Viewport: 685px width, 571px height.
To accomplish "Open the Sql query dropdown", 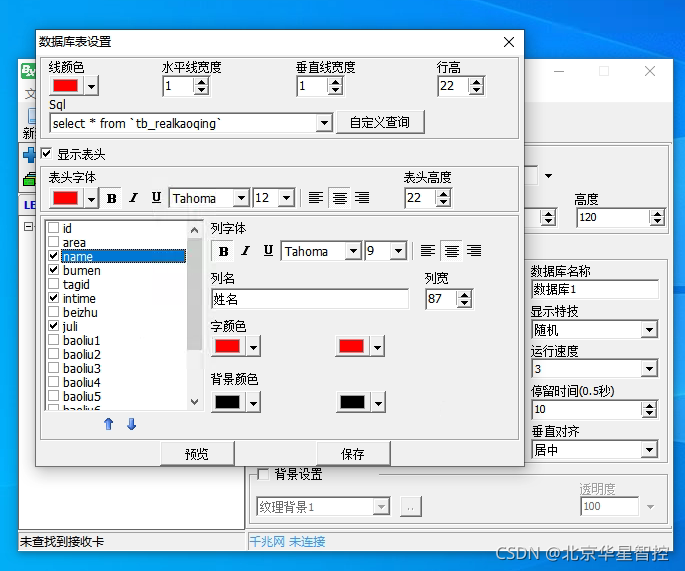I will point(324,123).
